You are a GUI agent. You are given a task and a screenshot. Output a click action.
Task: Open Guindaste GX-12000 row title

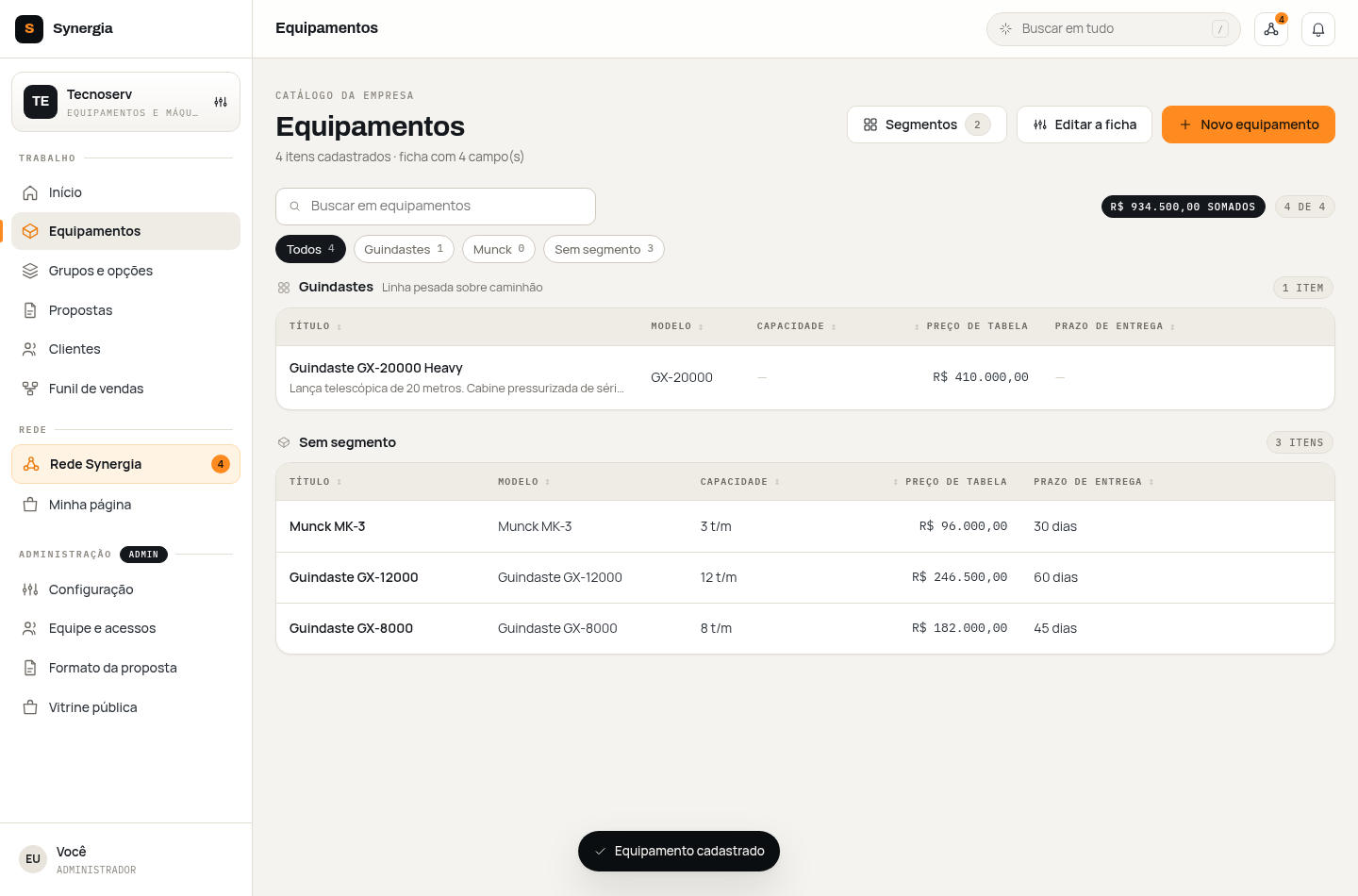tap(354, 577)
